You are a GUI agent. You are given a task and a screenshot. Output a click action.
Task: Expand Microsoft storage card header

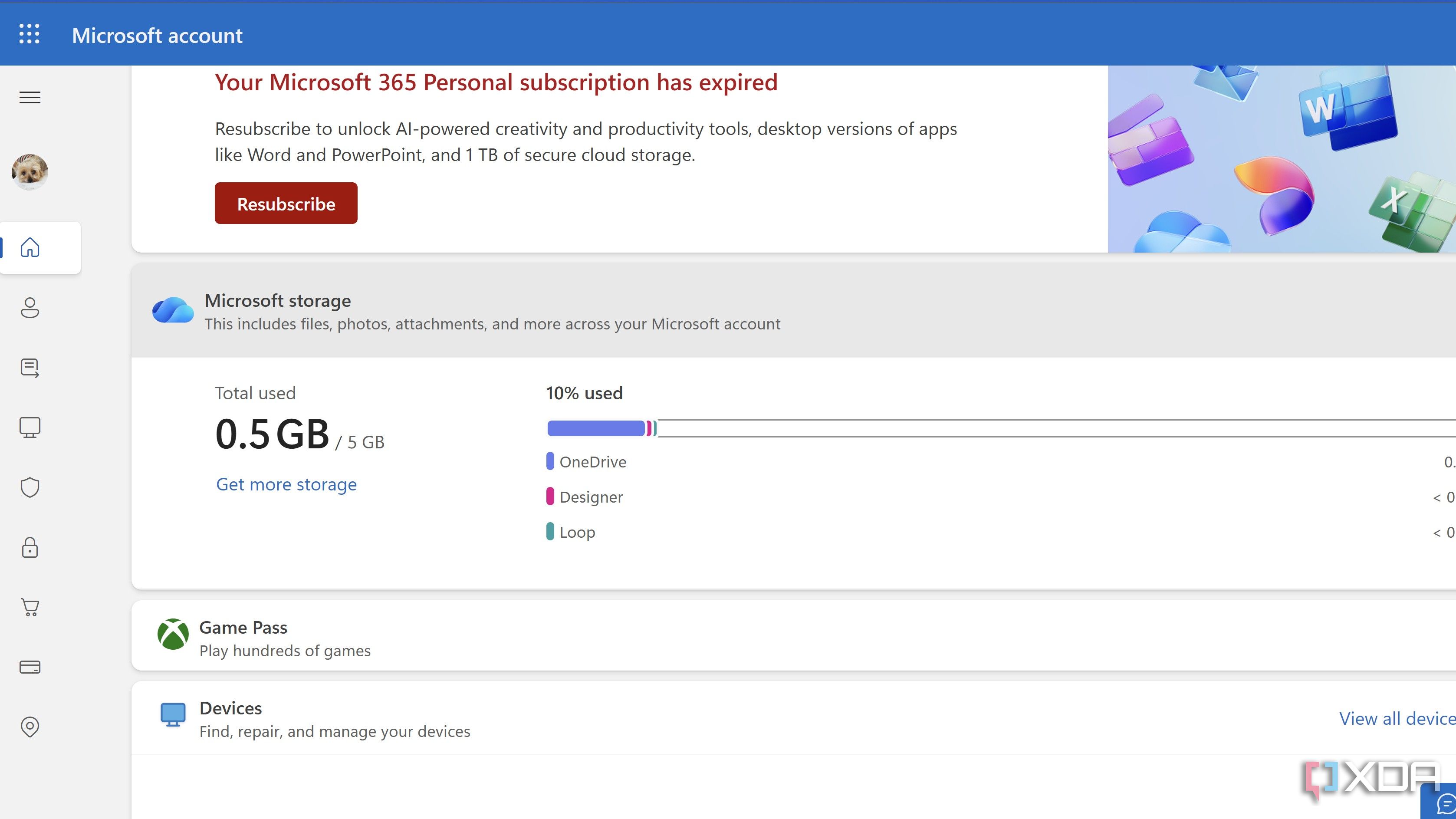[794, 310]
